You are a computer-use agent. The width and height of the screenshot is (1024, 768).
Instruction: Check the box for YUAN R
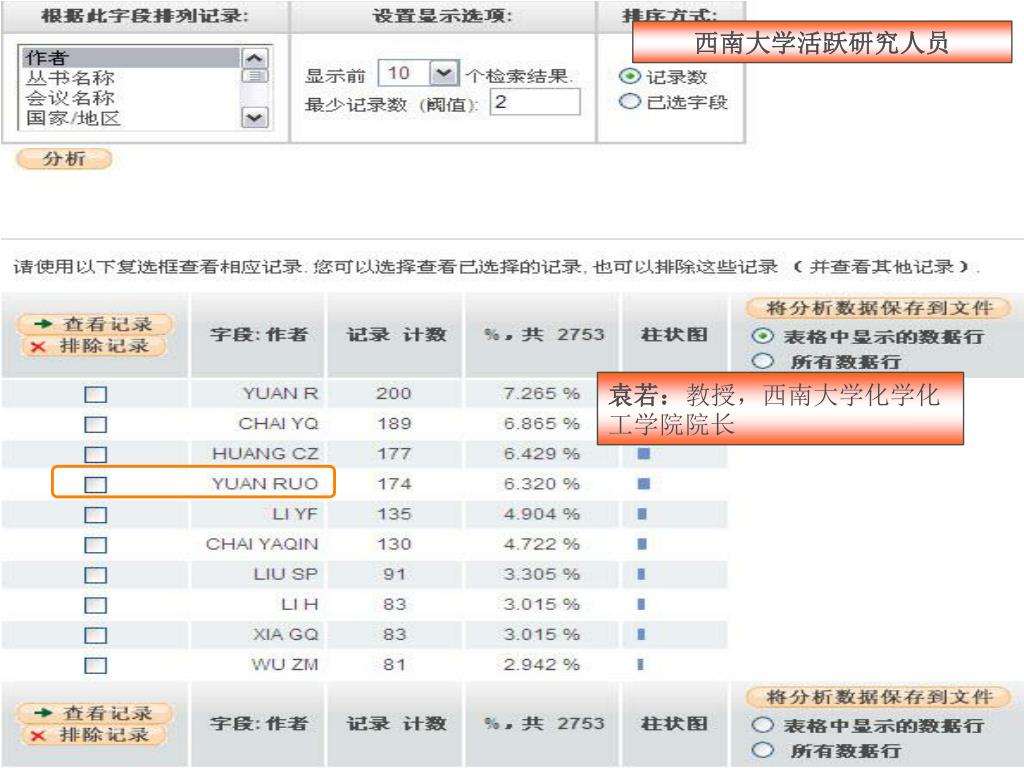(x=95, y=394)
